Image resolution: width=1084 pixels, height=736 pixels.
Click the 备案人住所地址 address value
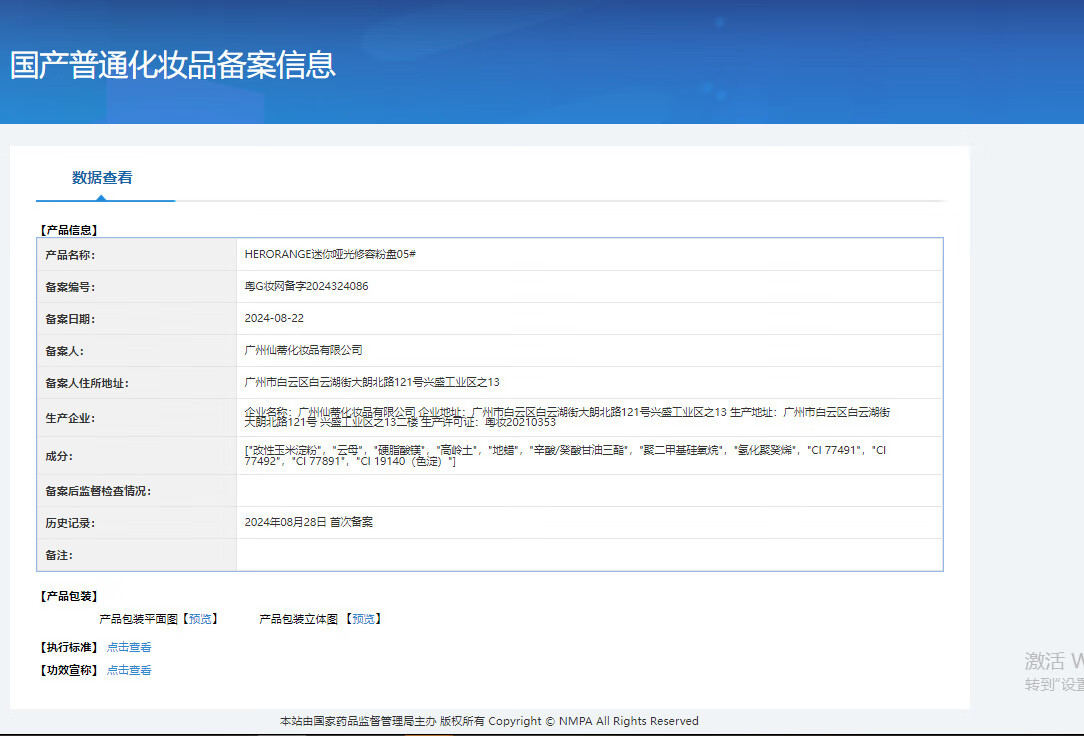click(372, 382)
